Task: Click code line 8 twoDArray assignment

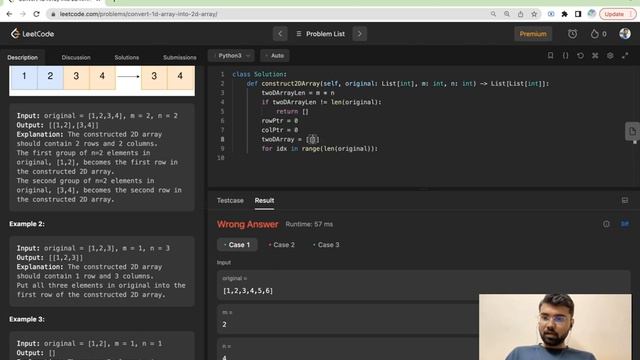Action: tap(290, 140)
